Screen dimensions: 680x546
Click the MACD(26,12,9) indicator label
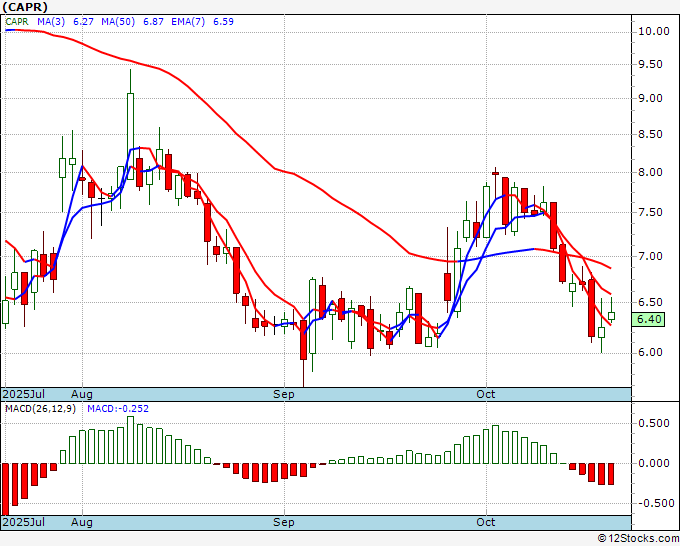pyautogui.click(x=40, y=409)
